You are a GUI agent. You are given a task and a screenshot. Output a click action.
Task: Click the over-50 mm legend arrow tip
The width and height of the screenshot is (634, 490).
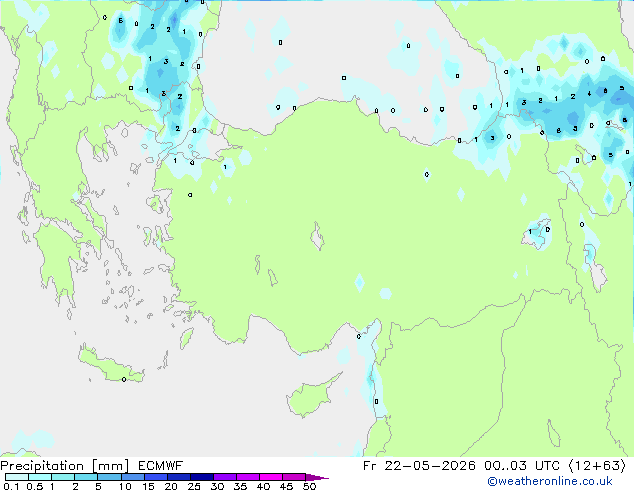click(x=317, y=477)
